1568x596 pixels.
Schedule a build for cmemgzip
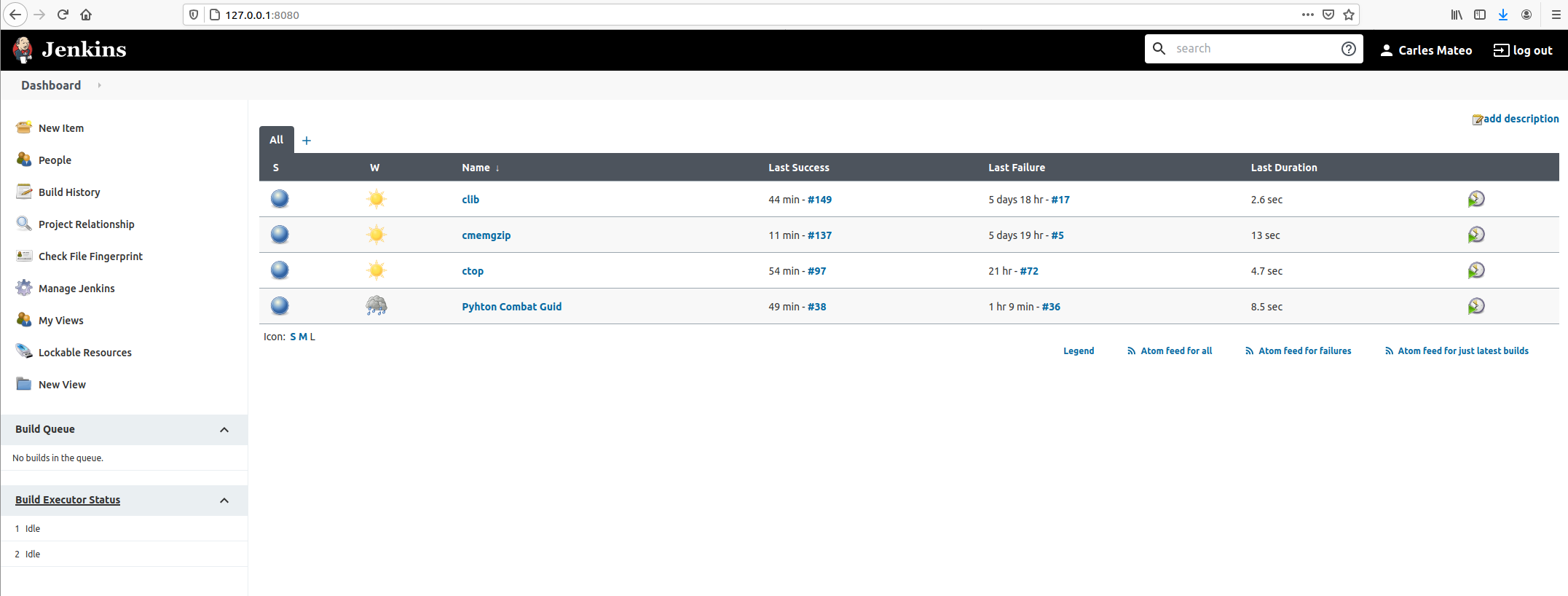(1476, 235)
